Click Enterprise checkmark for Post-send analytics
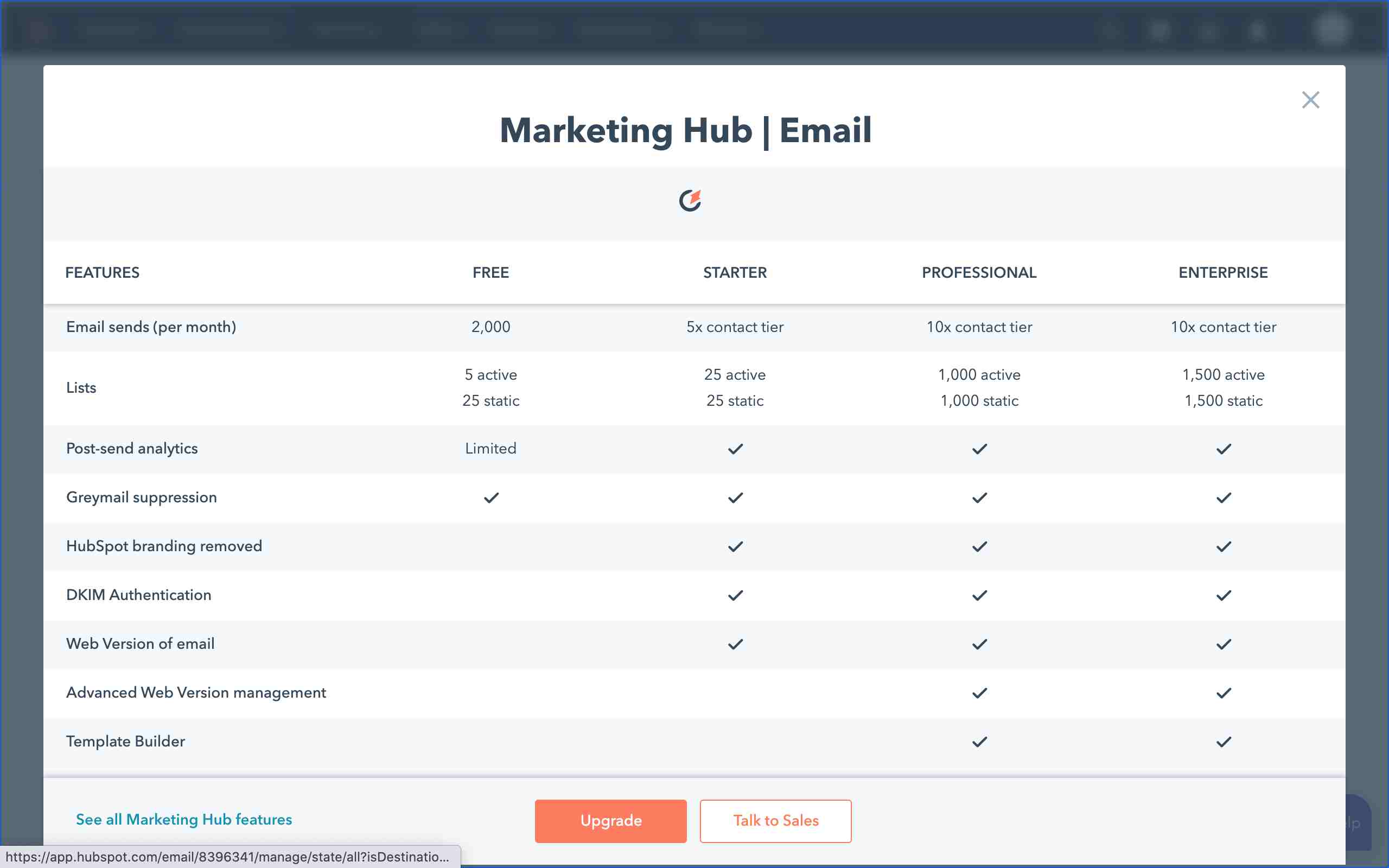 click(x=1223, y=448)
